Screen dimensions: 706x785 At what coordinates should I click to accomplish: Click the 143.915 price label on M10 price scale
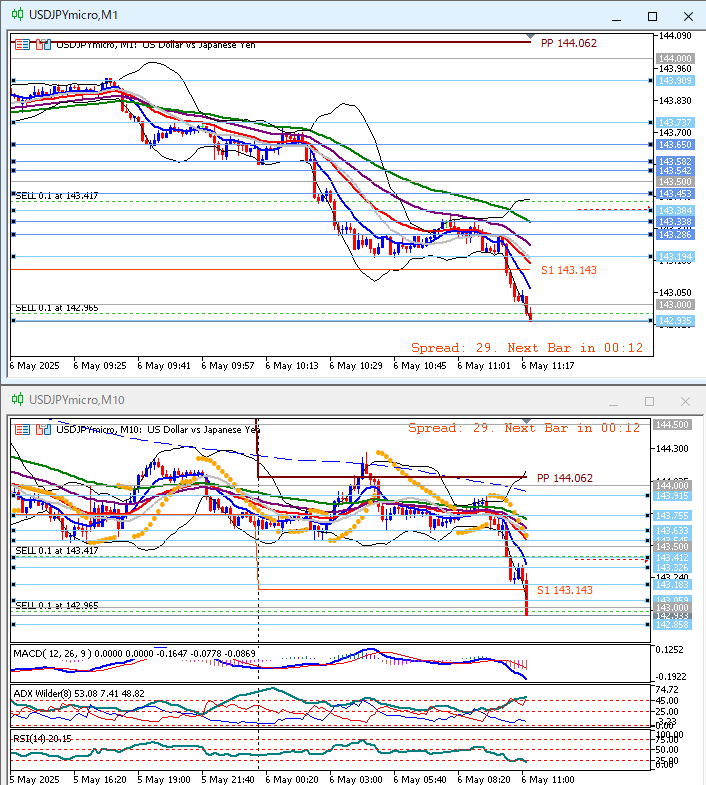672,496
